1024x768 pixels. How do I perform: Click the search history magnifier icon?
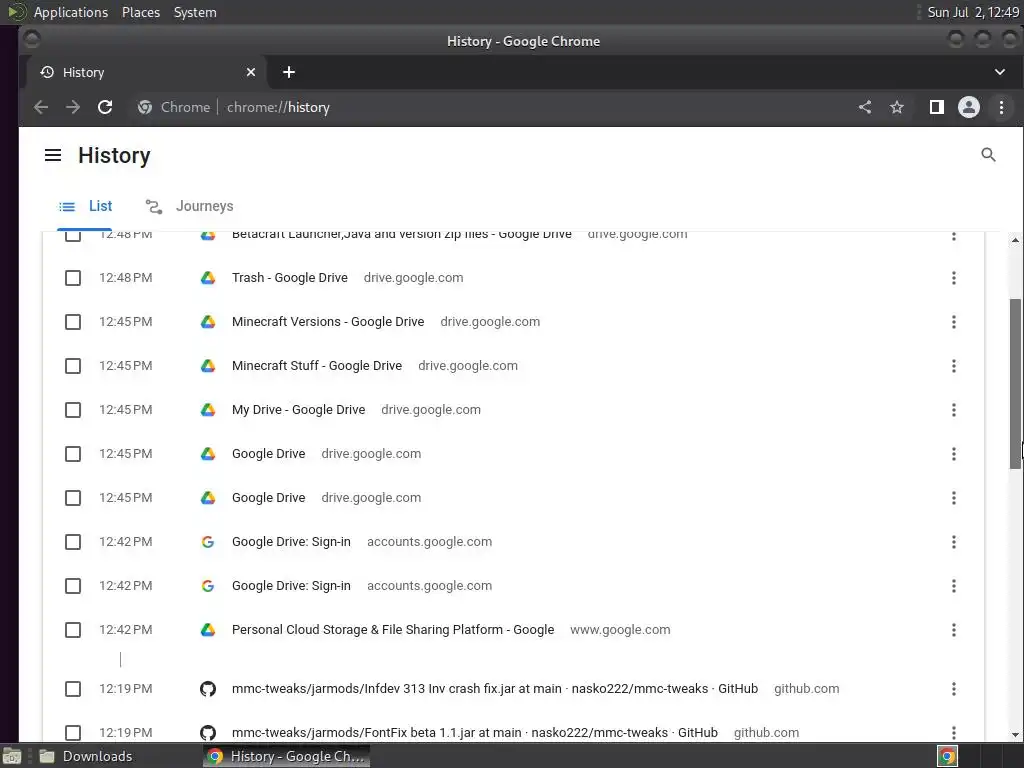(x=988, y=155)
